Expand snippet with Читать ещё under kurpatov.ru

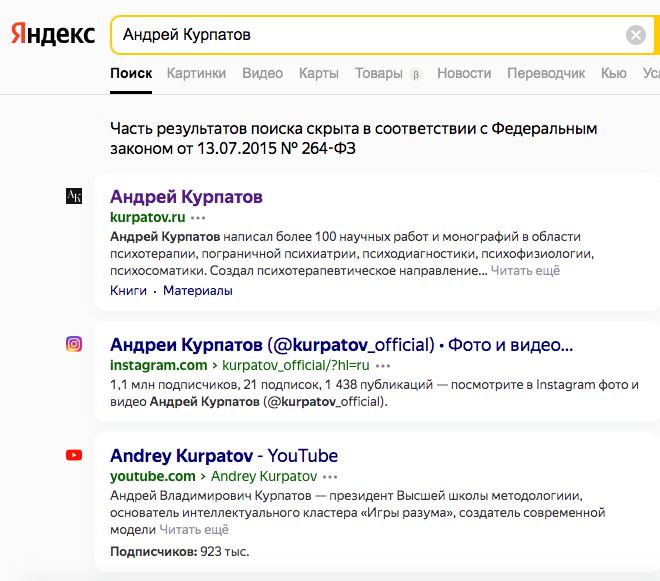pos(525,271)
